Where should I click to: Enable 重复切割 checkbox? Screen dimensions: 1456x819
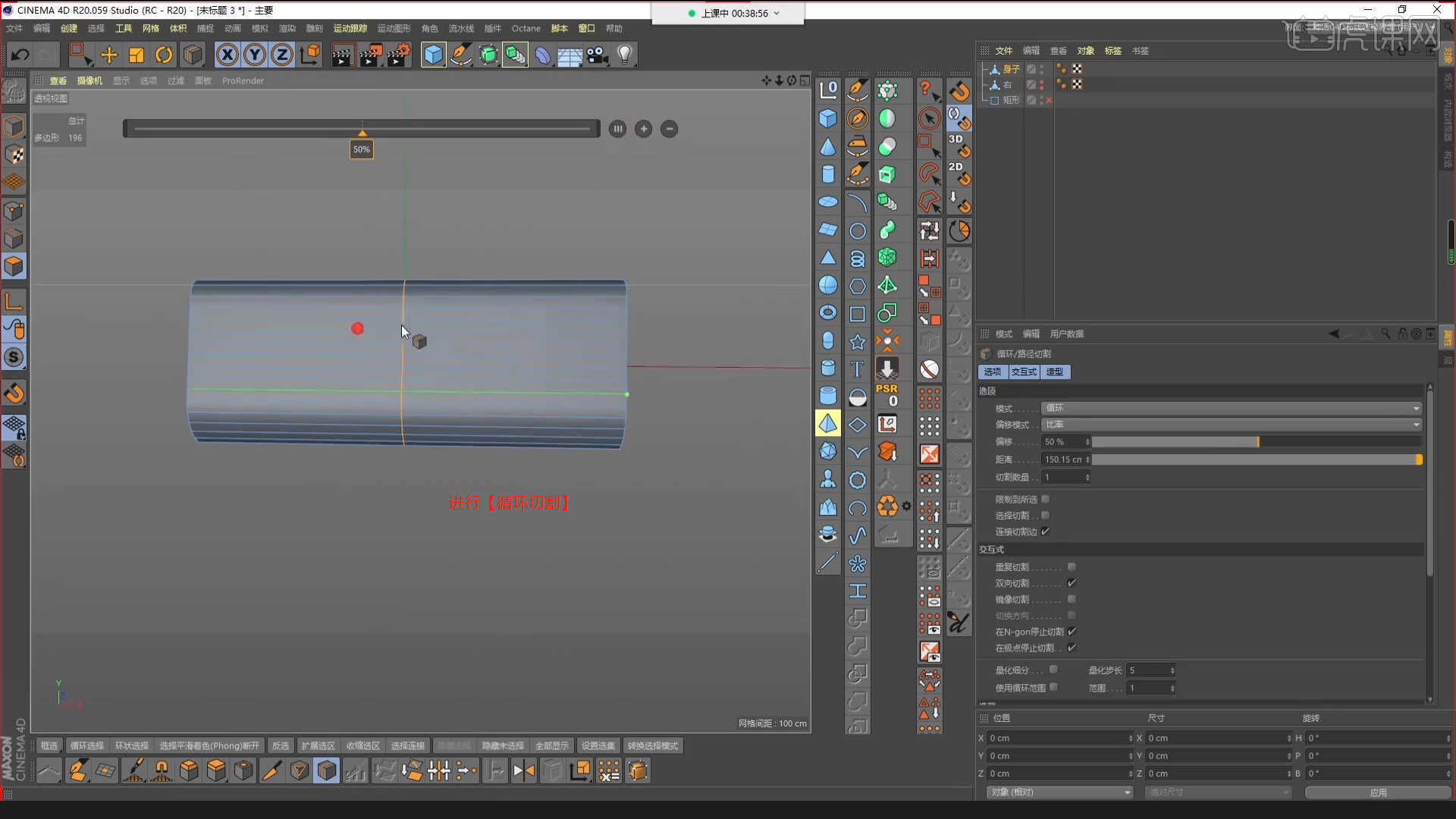1072,567
